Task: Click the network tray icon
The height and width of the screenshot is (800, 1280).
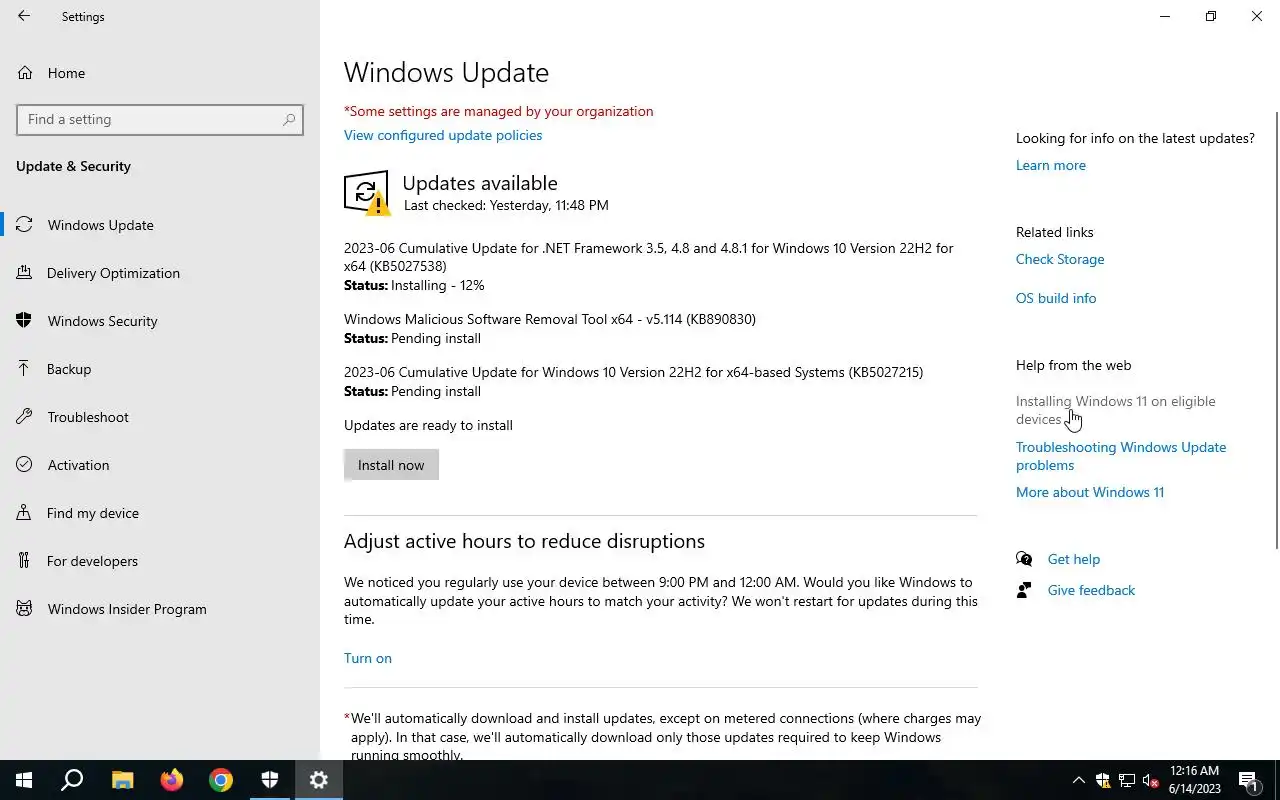Action: coord(1127,780)
